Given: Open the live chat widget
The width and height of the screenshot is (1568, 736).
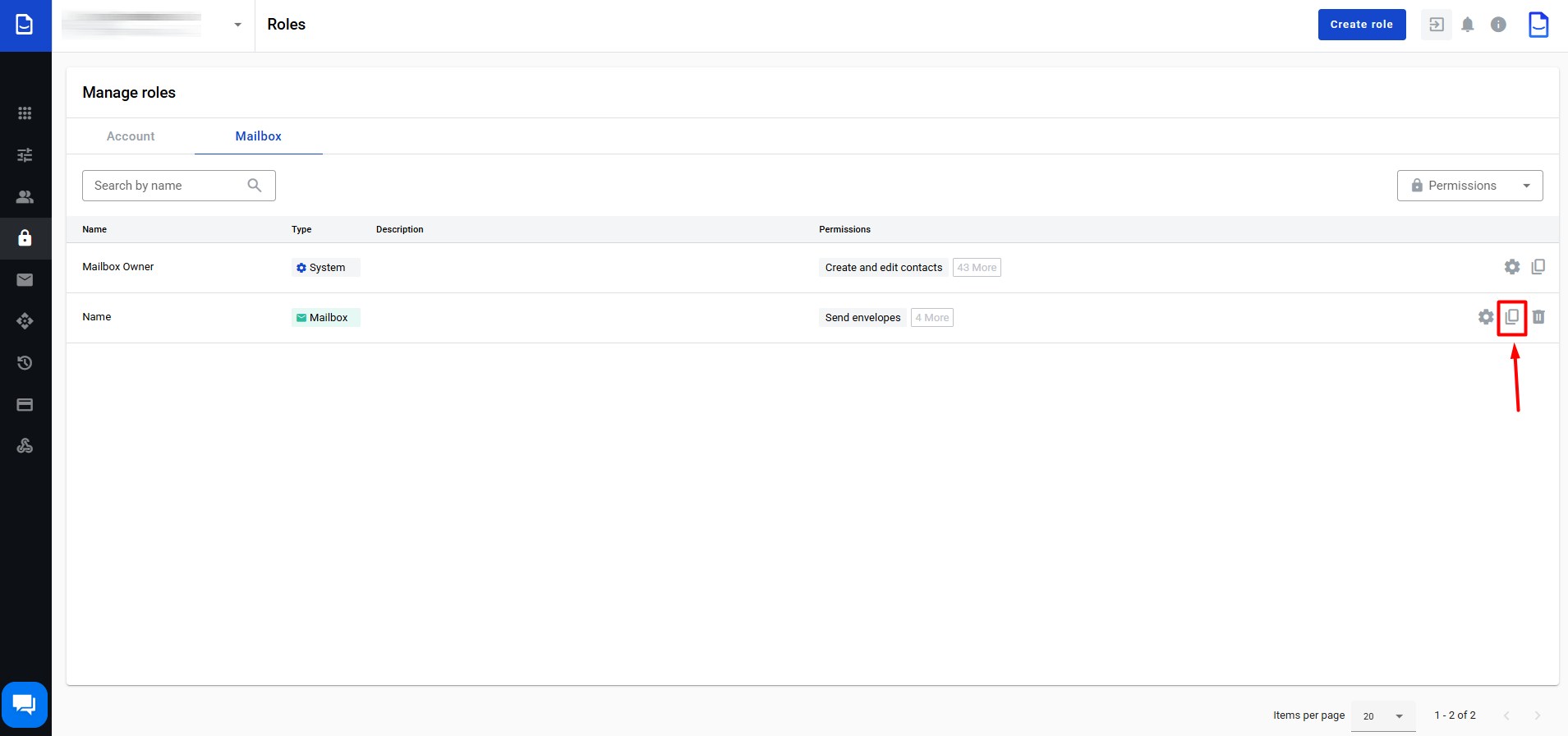Looking at the screenshot, I should coord(25,704).
